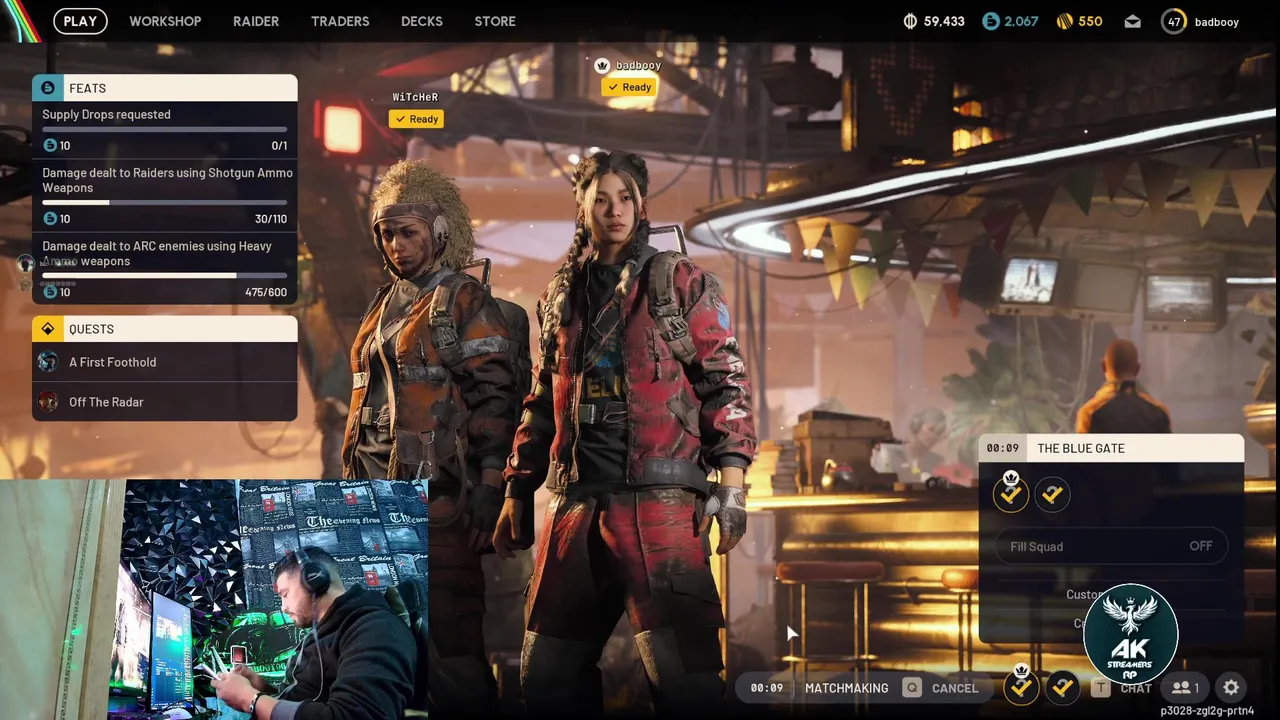This screenshot has height=720, width=1280.
Task: Click the second ready checkmark in Blue Gate panel
Action: pyautogui.click(x=1052, y=494)
